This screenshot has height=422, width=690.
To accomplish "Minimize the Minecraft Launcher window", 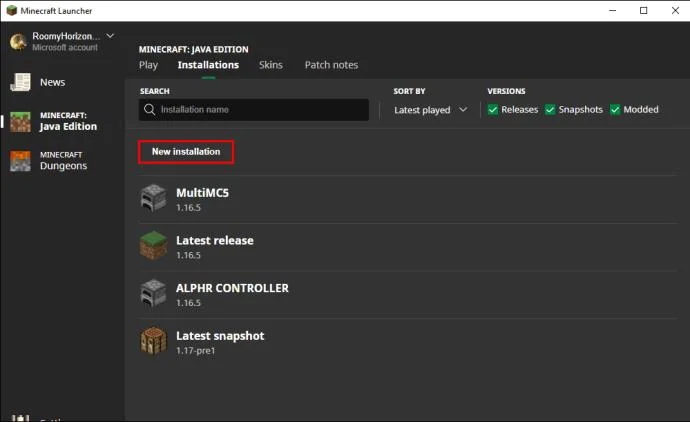I will coord(613,11).
